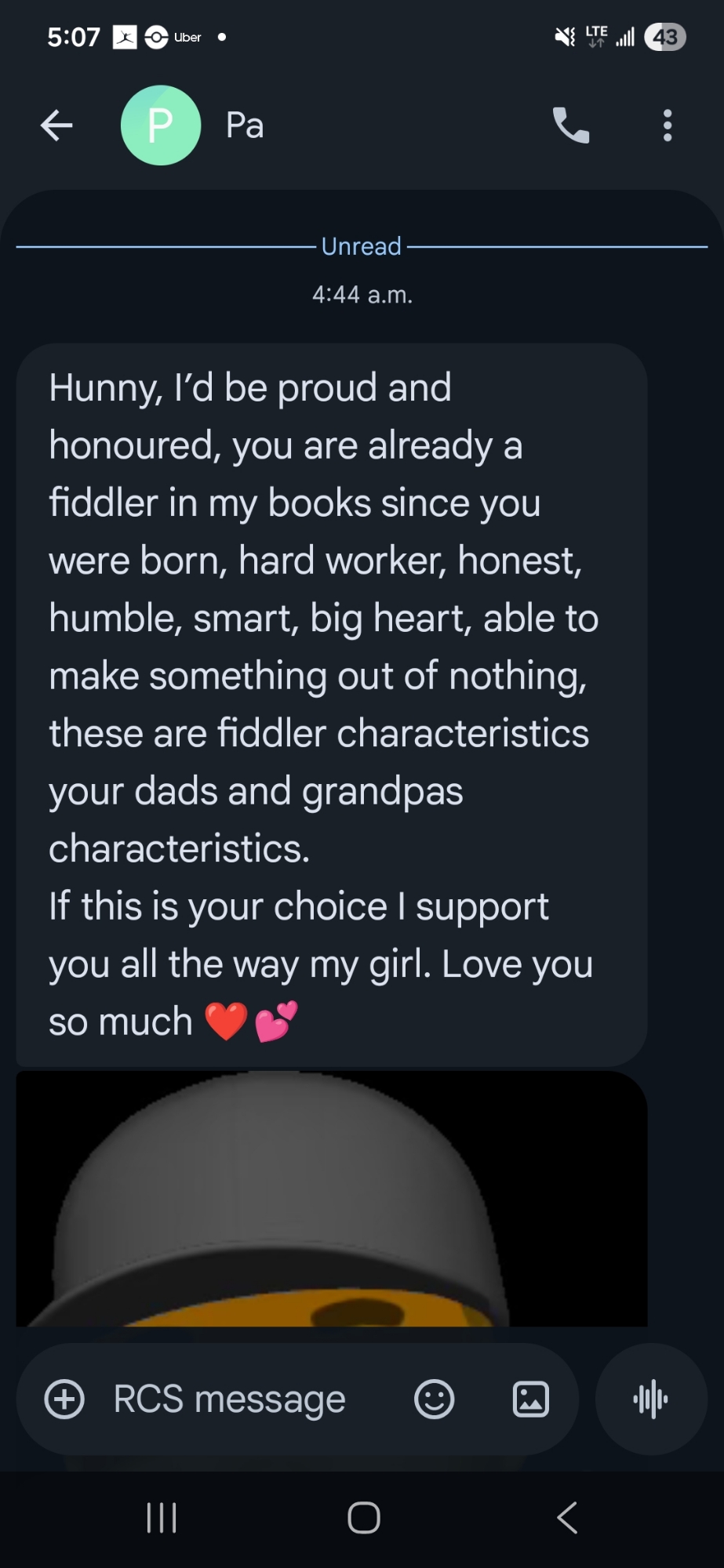The height and width of the screenshot is (1568, 724).
Task: Tap the system back chevron
Action: coord(567,1518)
